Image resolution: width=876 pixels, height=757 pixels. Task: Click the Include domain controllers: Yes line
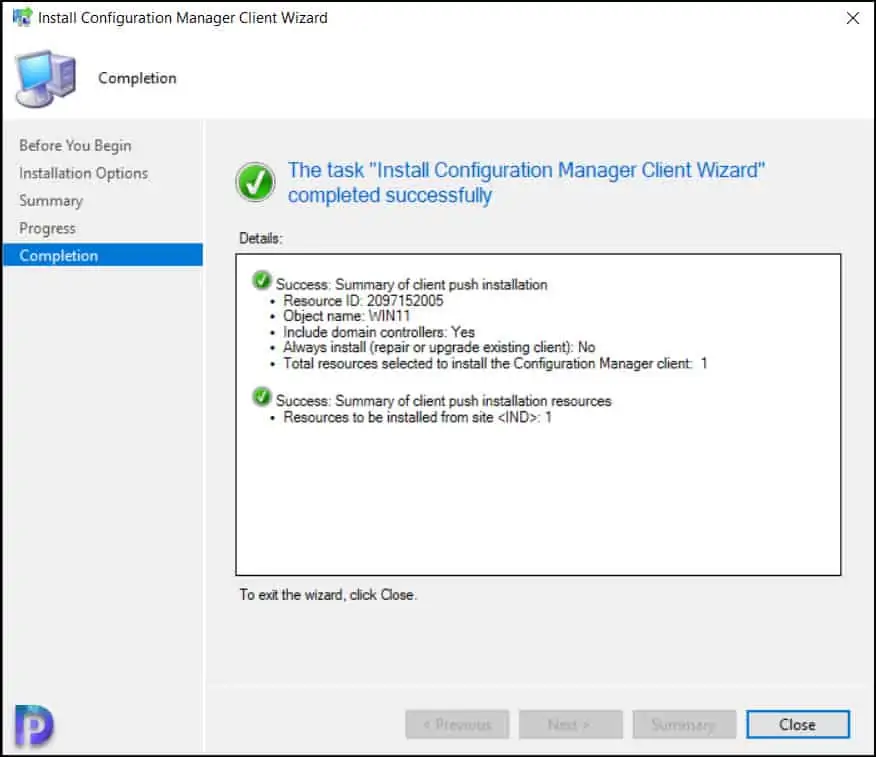point(379,332)
